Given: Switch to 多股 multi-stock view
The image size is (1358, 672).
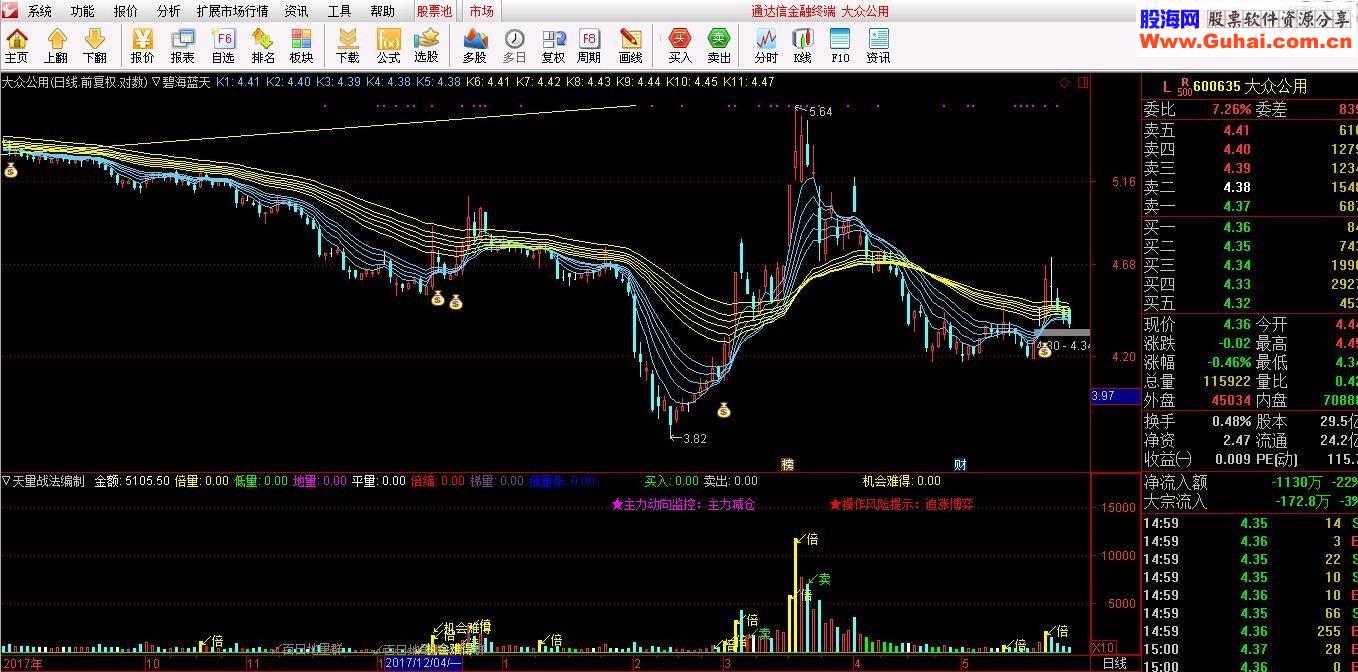Looking at the screenshot, I should (475, 45).
